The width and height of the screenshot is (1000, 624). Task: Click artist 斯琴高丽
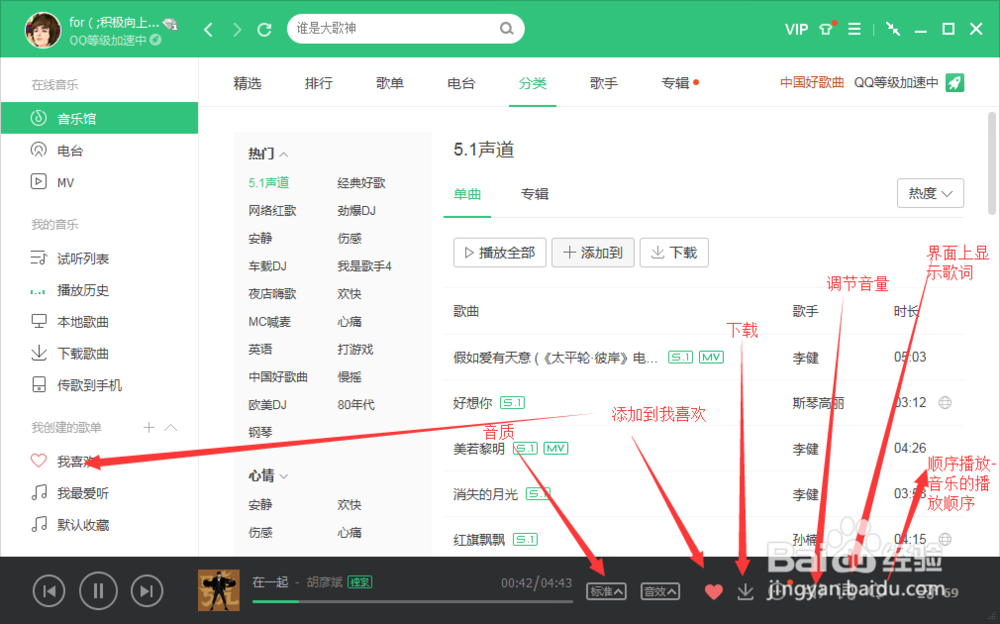818,403
